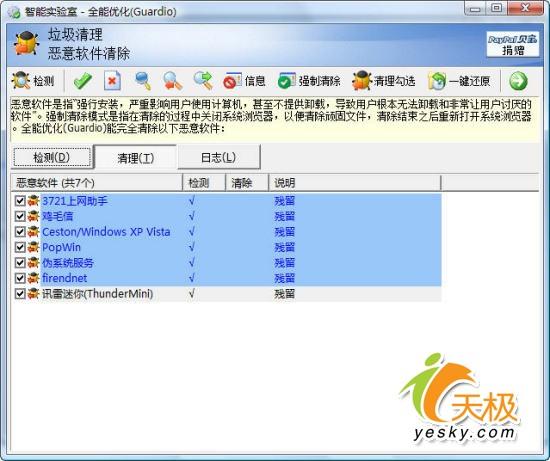
Task: Uncheck the 伪系统服务 checkbox
Action: click(20, 263)
